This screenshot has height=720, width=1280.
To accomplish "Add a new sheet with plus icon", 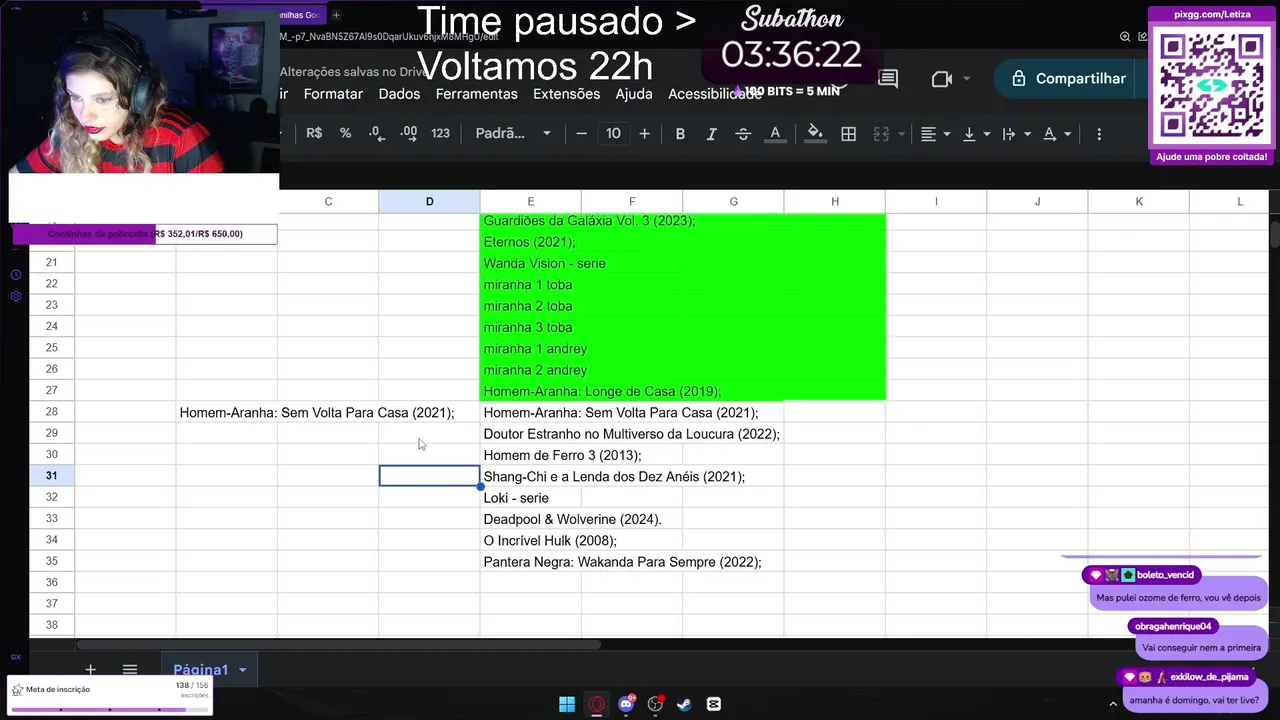I will point(90,669).
